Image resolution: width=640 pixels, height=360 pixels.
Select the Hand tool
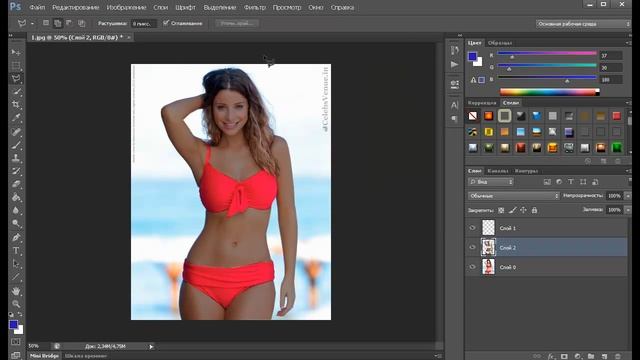coord(16,291)
